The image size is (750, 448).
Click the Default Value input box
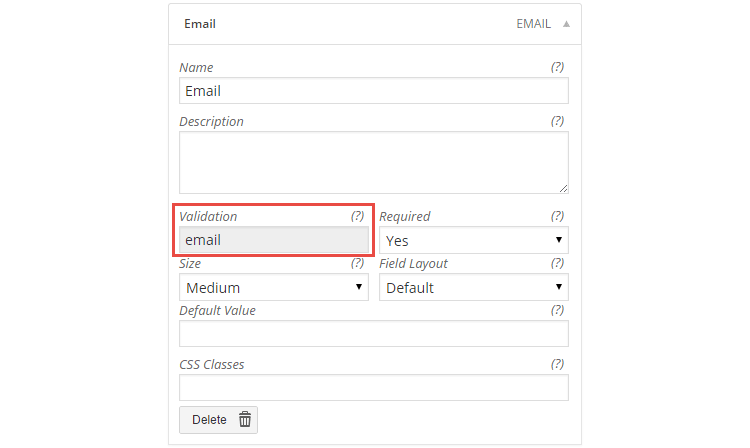(x=374, y=334)
